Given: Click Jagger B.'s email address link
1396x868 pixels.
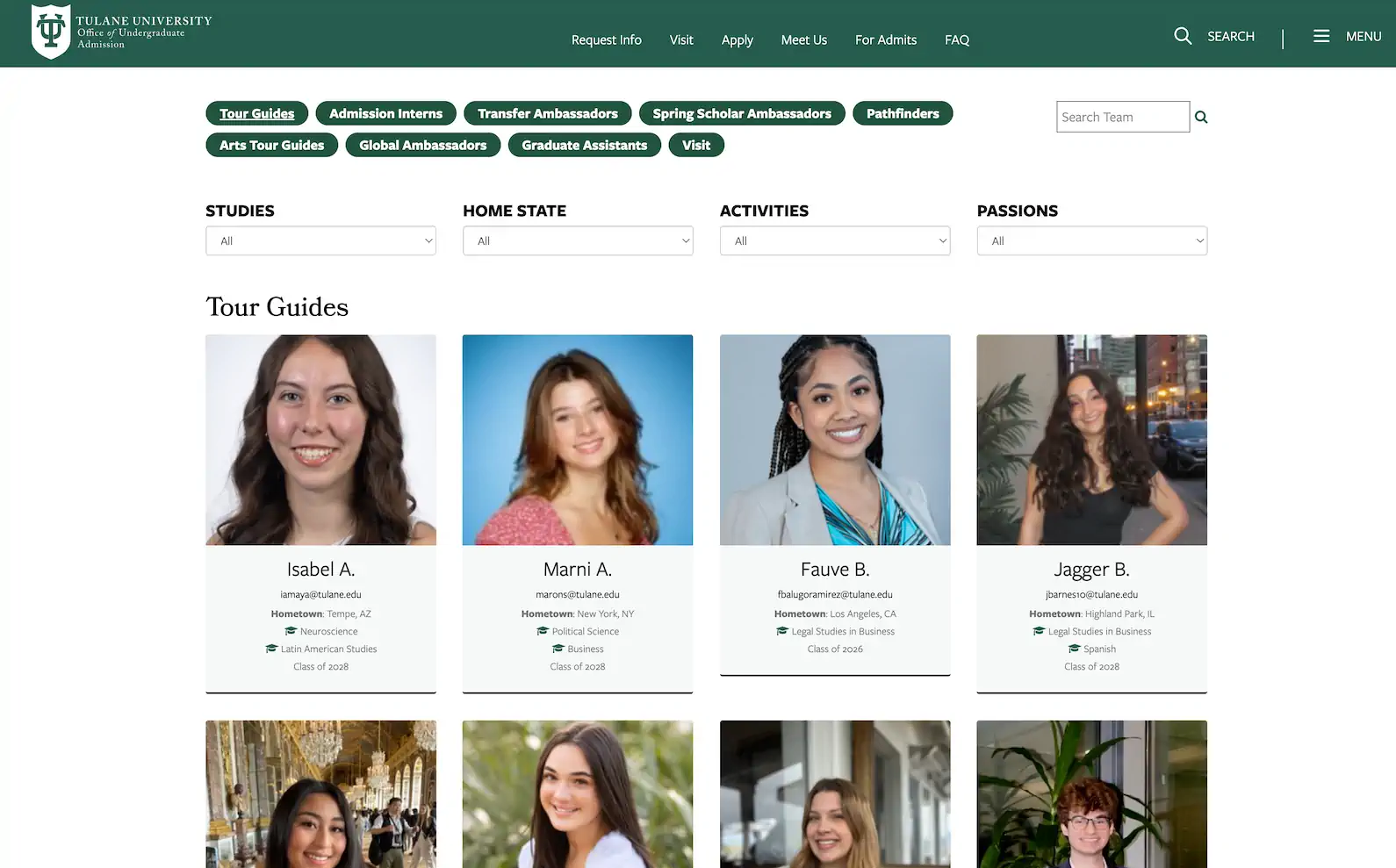Looking at the screenshot, I should [x=1091, y=594].
